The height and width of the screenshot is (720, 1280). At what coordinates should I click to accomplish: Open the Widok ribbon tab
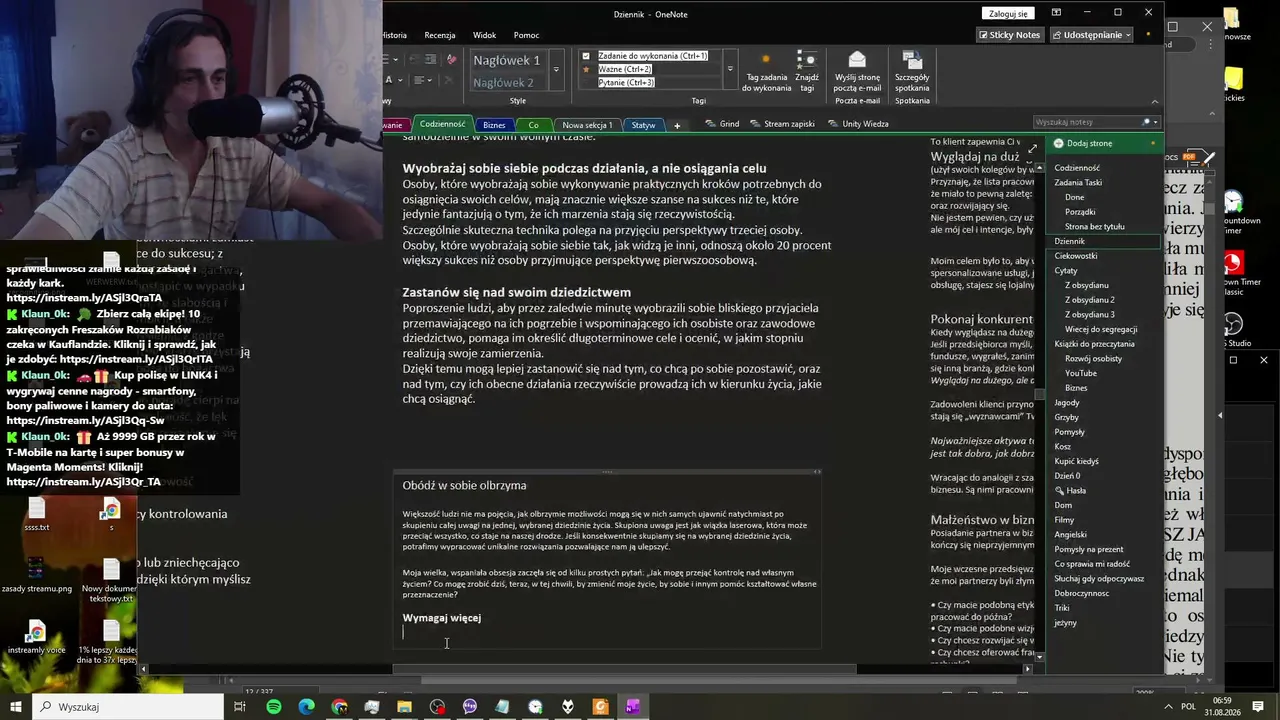tap(484, 35)
